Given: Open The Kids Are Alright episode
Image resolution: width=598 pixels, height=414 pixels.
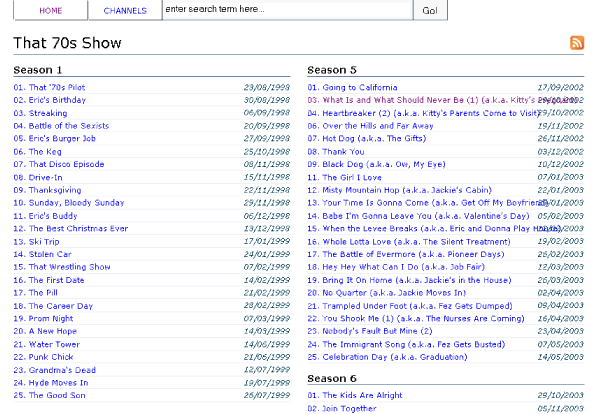Looking at the screenshot, I should tap(355, 395).
